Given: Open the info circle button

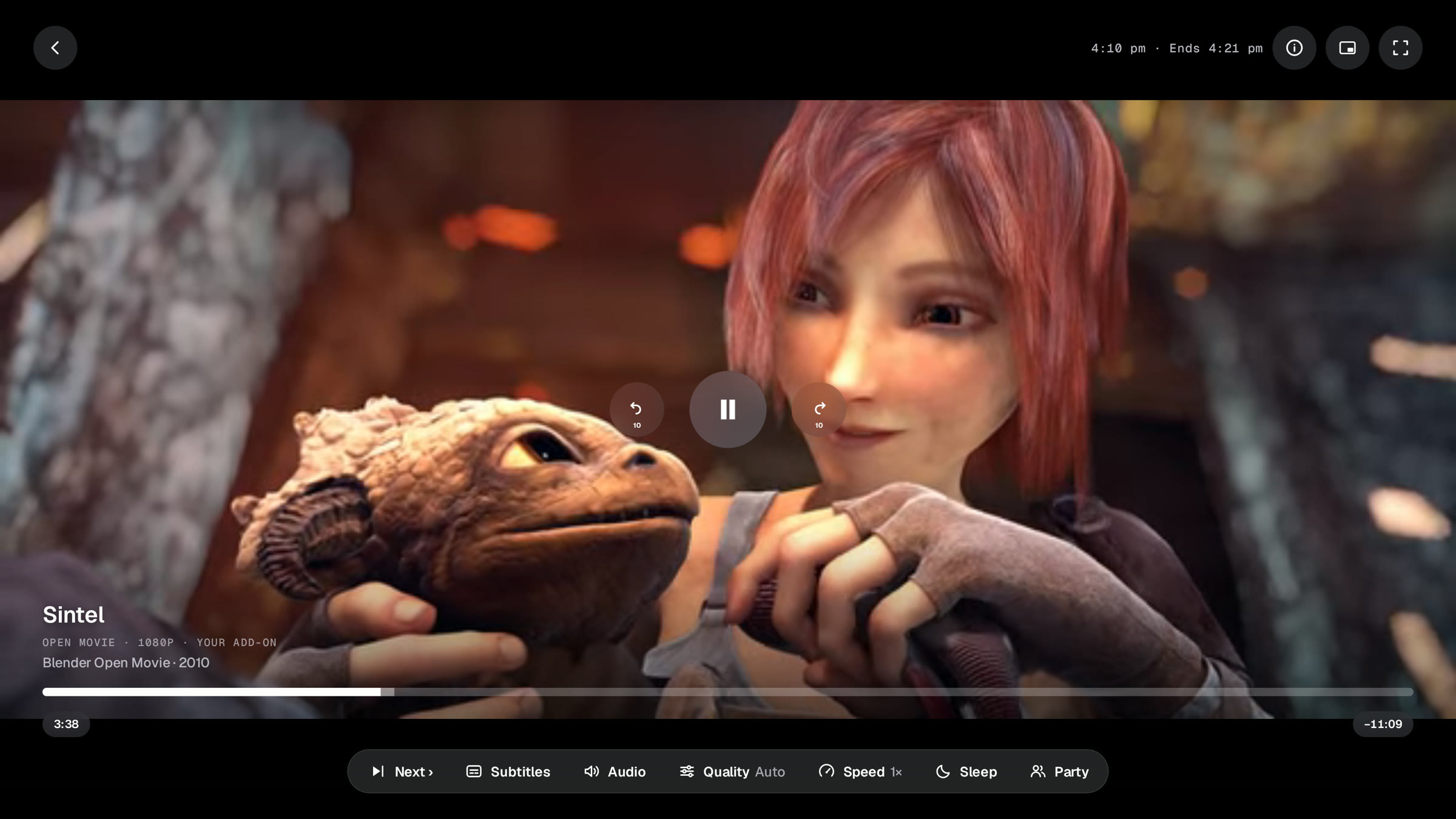Looking at the screenshot, I should pos(1294,48).
